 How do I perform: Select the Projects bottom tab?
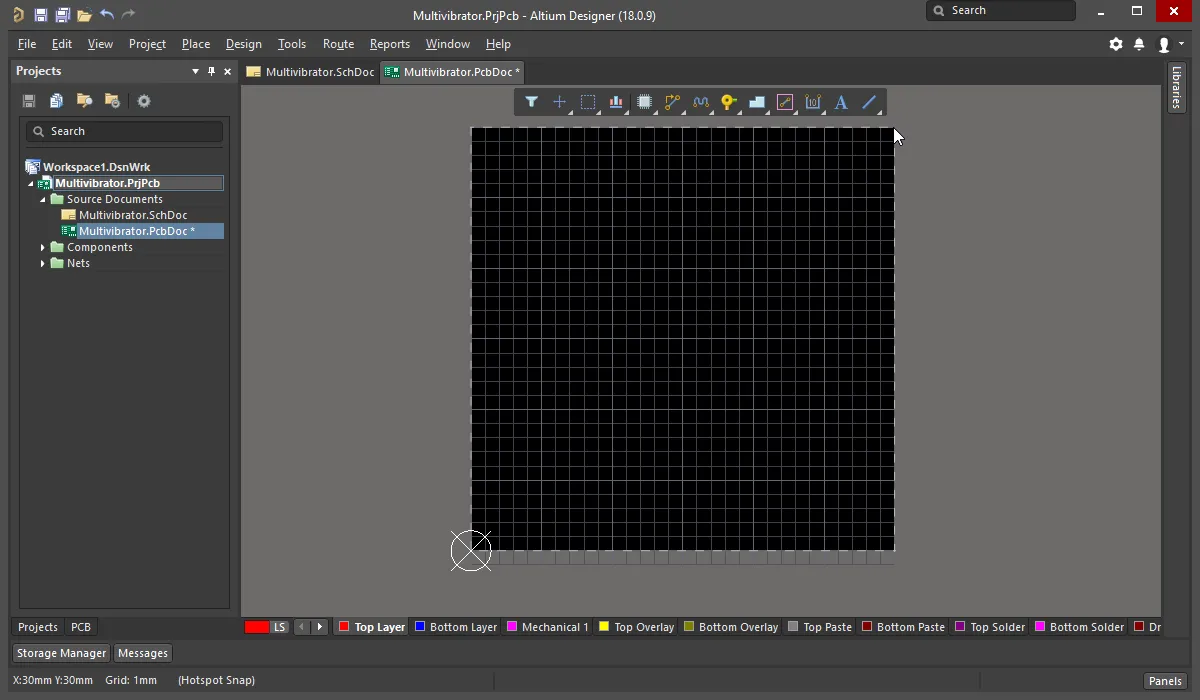pos(38,627)
